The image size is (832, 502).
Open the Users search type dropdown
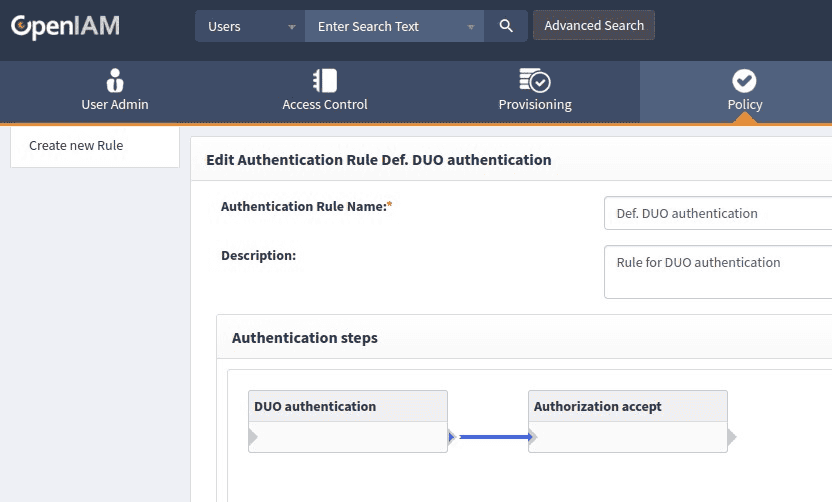coord(250,26)
